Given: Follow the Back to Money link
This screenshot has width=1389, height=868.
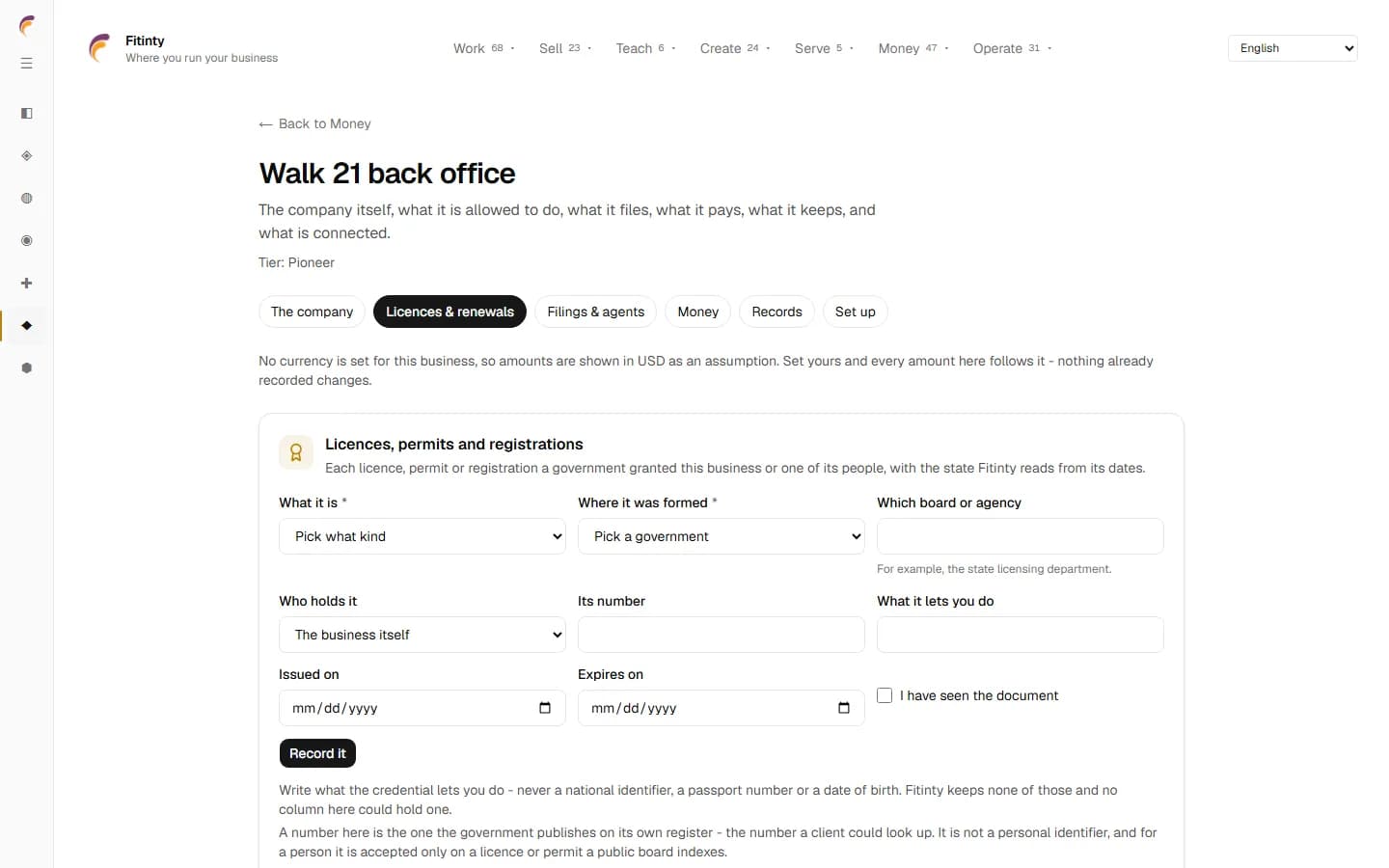Looking at the screenshot, I should 314,123.
